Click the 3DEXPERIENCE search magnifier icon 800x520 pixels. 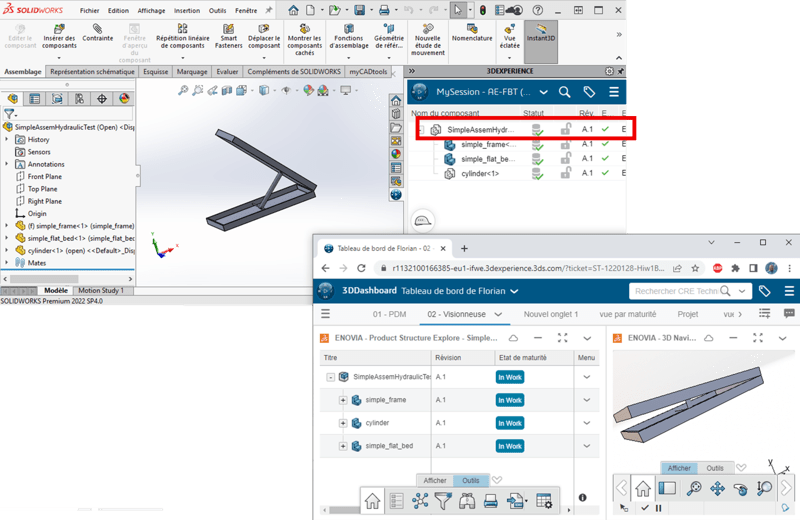point(564,92)
